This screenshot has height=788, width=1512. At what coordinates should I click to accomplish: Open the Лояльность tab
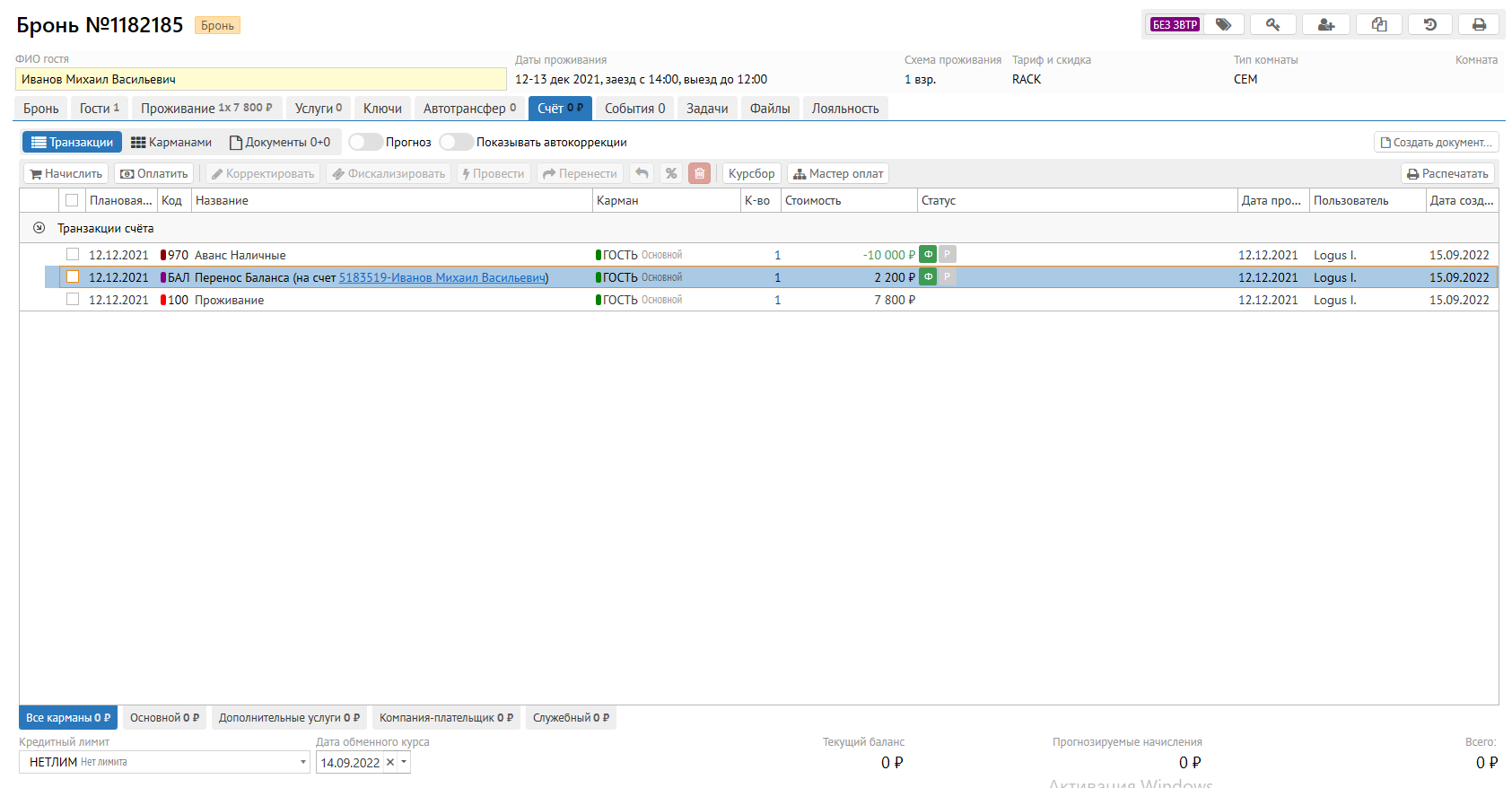tap(844, 108)
